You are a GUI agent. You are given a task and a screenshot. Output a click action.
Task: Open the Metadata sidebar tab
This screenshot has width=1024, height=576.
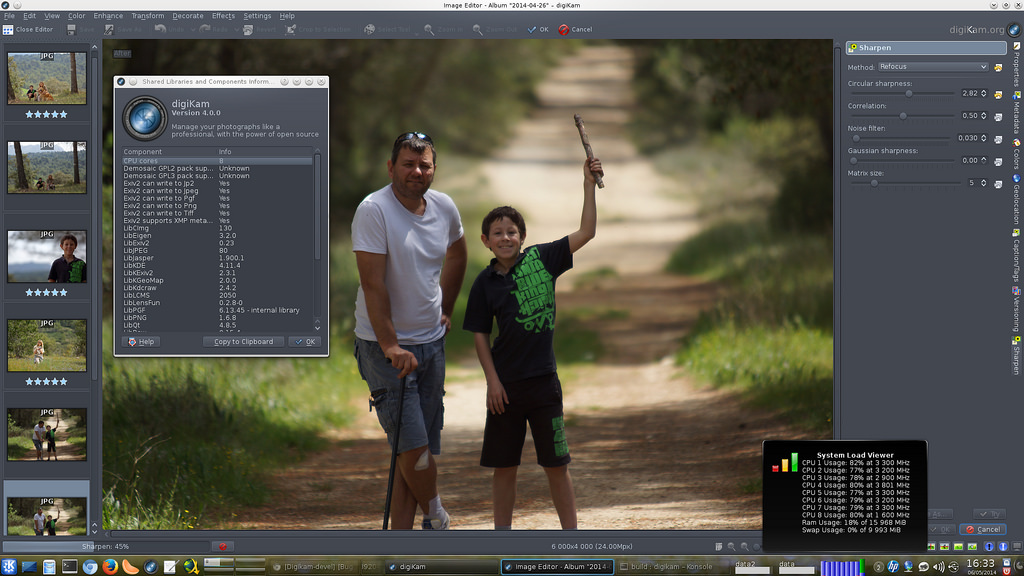pos(1017,112)
